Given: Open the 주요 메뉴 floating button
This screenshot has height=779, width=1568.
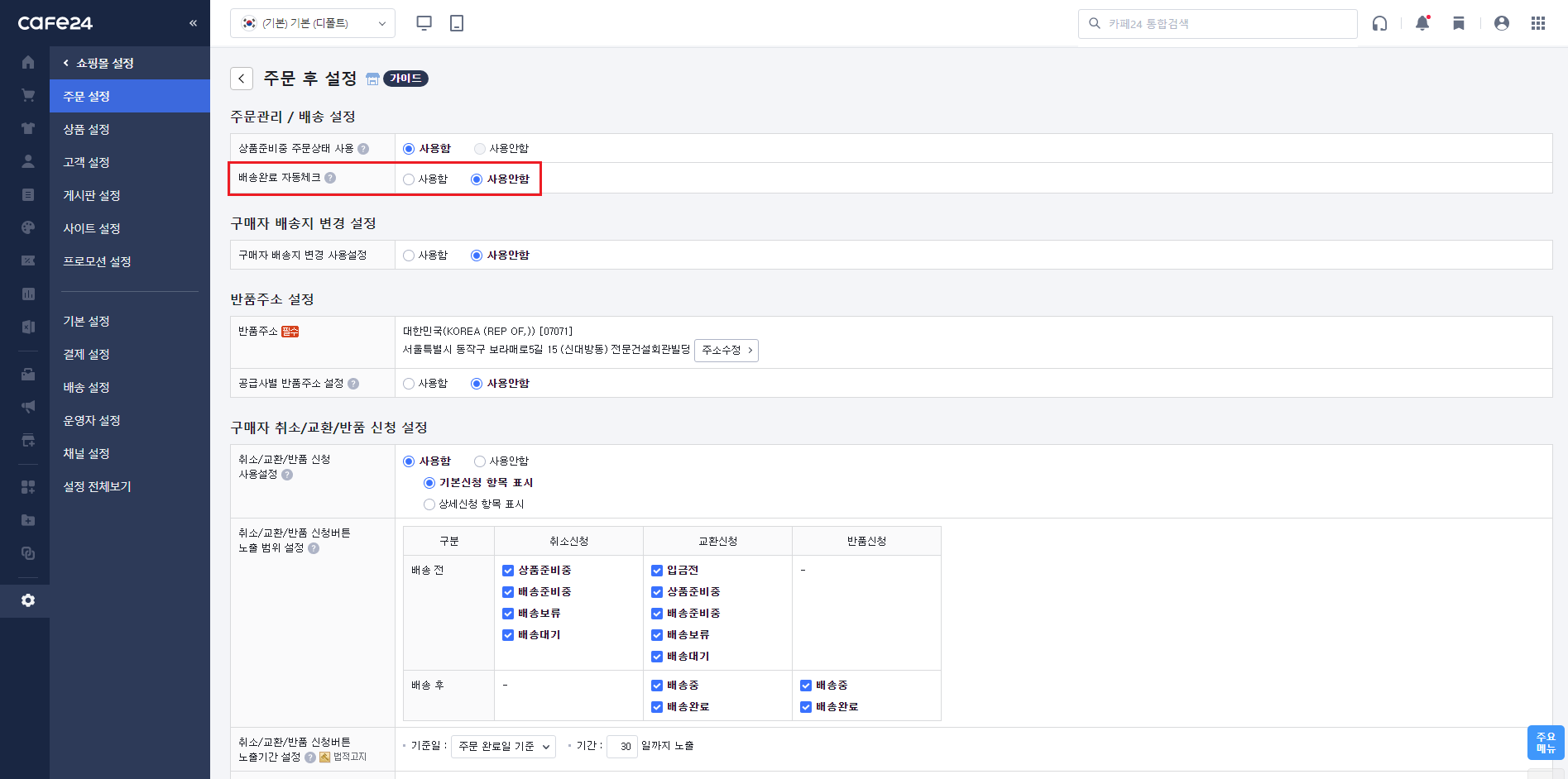Looking at the screenshot, I should click(1546, 743).
